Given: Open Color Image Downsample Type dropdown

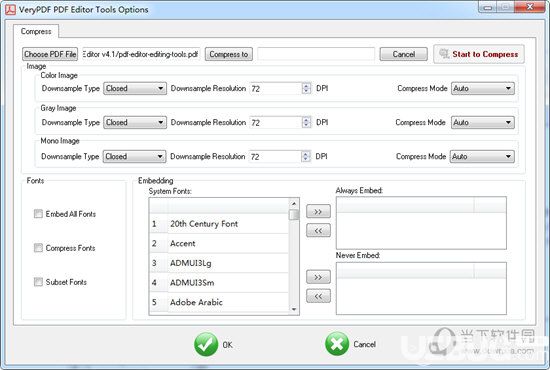Looking at the screenshot, I should (x=135, y=88).
